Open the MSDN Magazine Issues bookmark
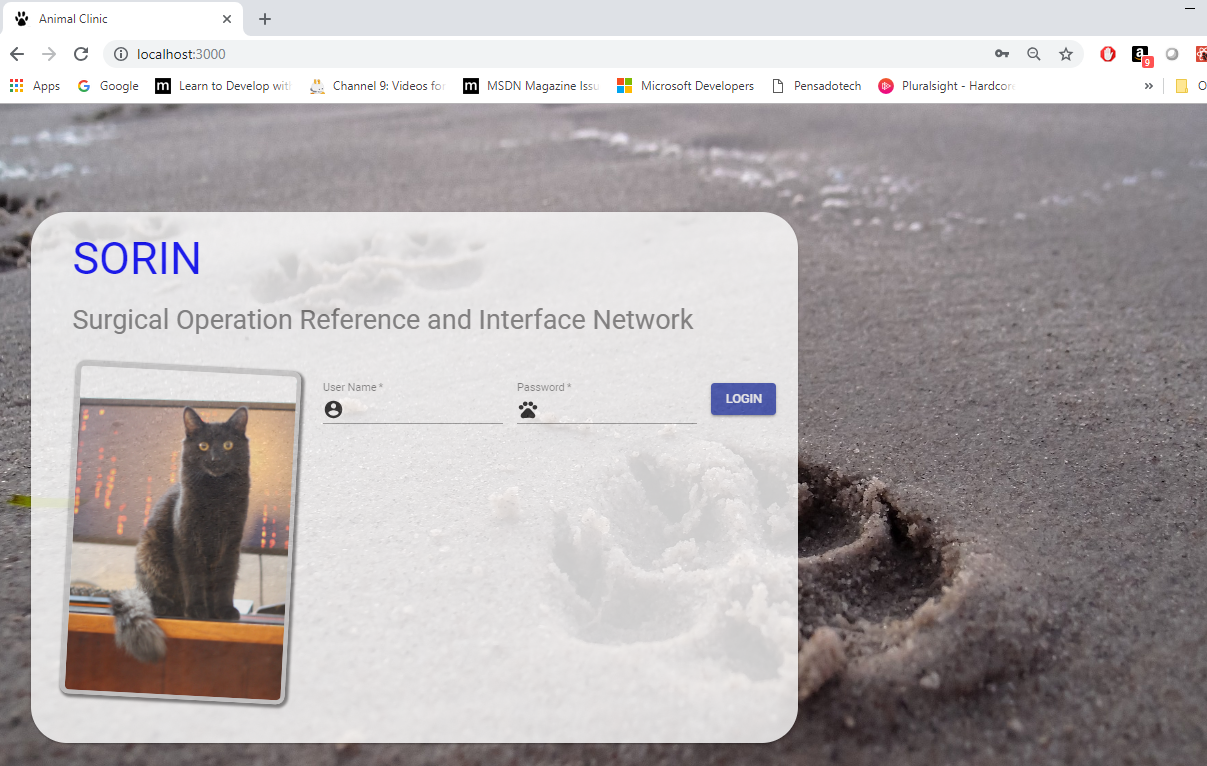This screenshot has height=766, width=1207. (x=532, y=86)
